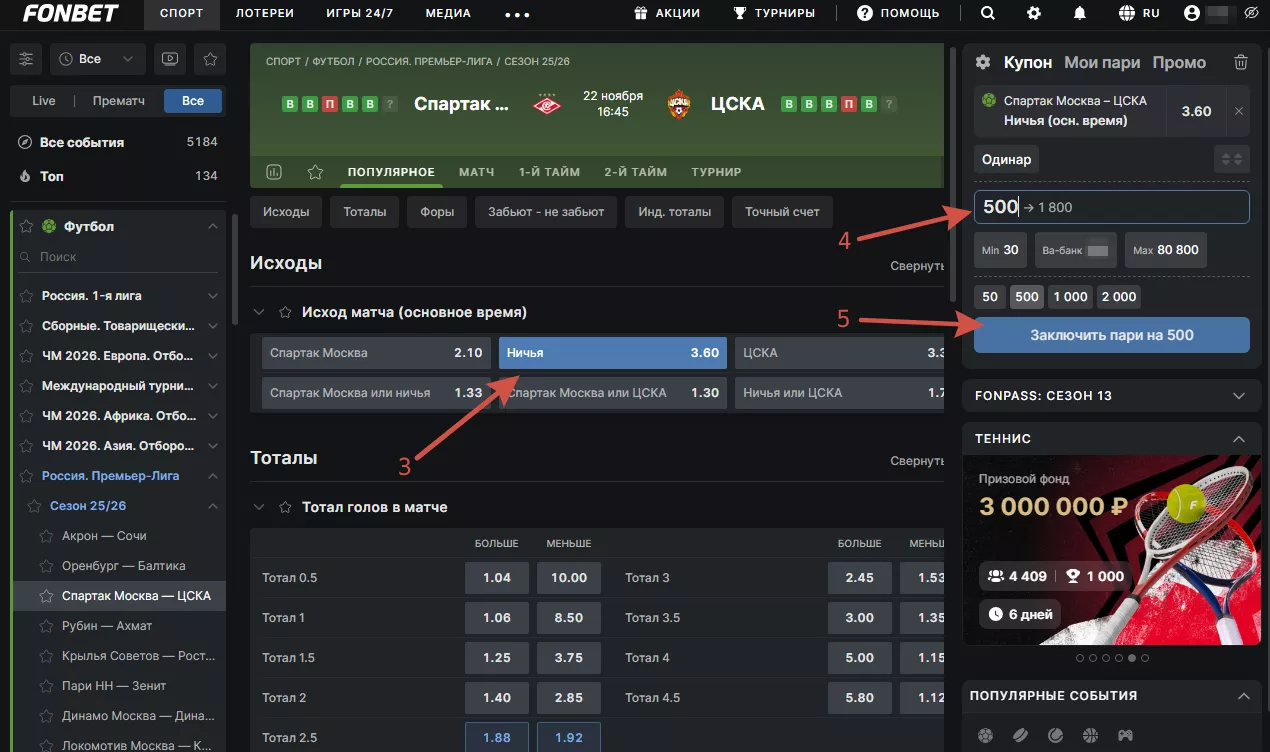
Task: Click the trash icon to clear coupon
Action: 1240,62
